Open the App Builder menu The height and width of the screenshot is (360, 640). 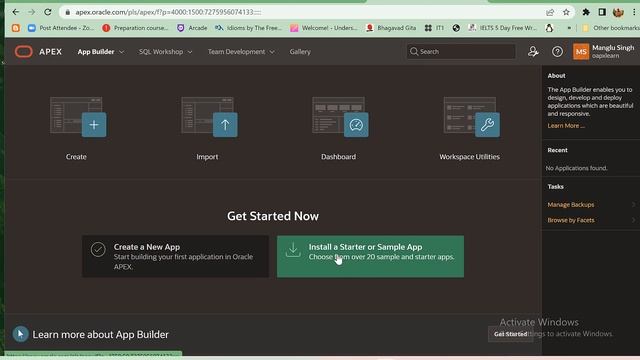click(x=96, y=52)
